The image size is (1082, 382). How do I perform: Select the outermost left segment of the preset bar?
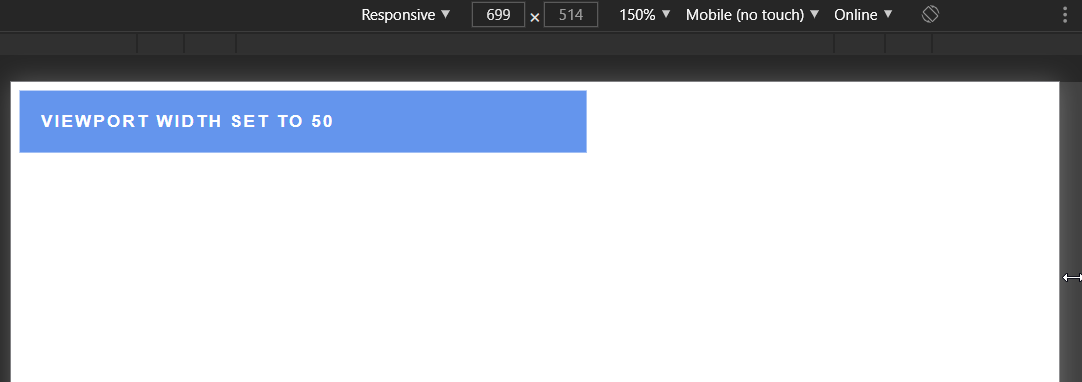click(x=68, y=43)
